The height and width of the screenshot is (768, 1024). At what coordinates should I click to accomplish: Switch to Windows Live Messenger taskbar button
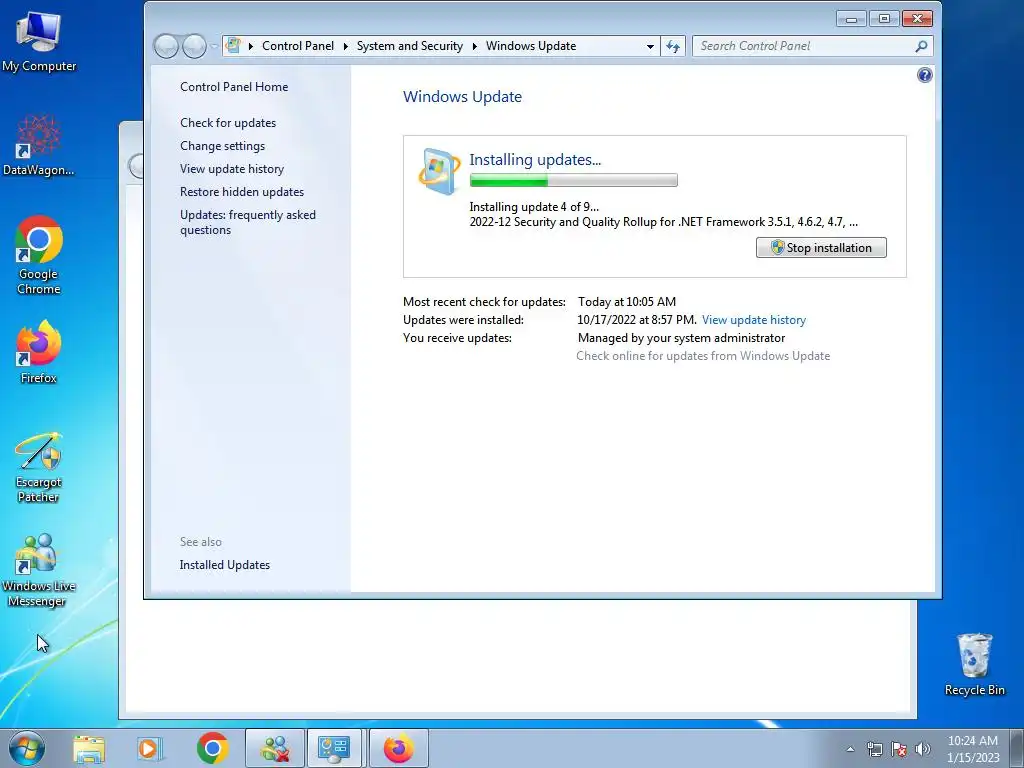[x=275, y=748]
